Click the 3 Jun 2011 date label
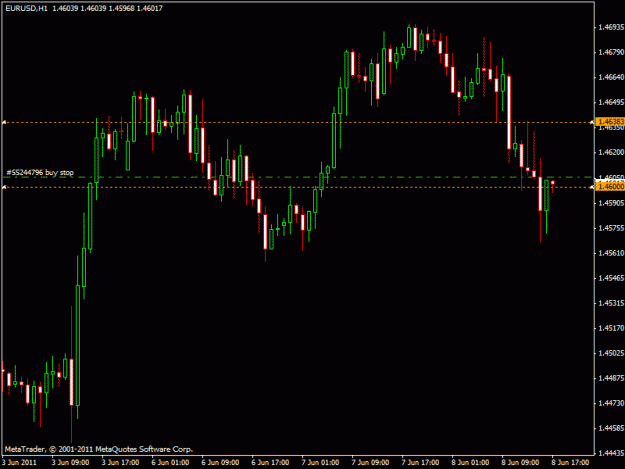 click(19, 463)
